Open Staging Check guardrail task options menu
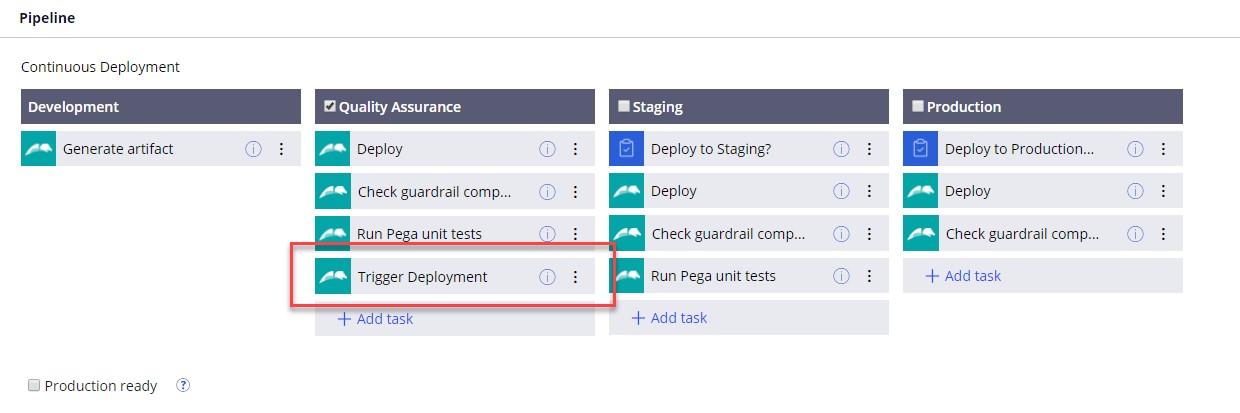The width and height of the screenshot is (1240, 413). [x=869, y=234]
